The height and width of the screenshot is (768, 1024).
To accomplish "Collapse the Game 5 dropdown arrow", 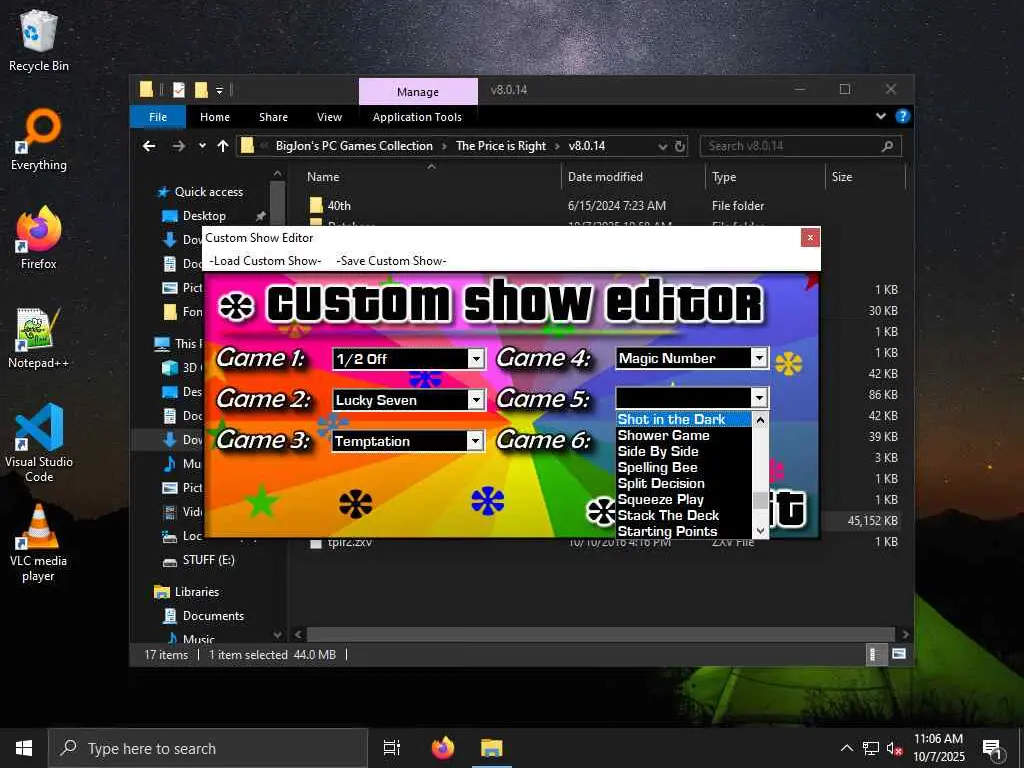I will [759, 398].
